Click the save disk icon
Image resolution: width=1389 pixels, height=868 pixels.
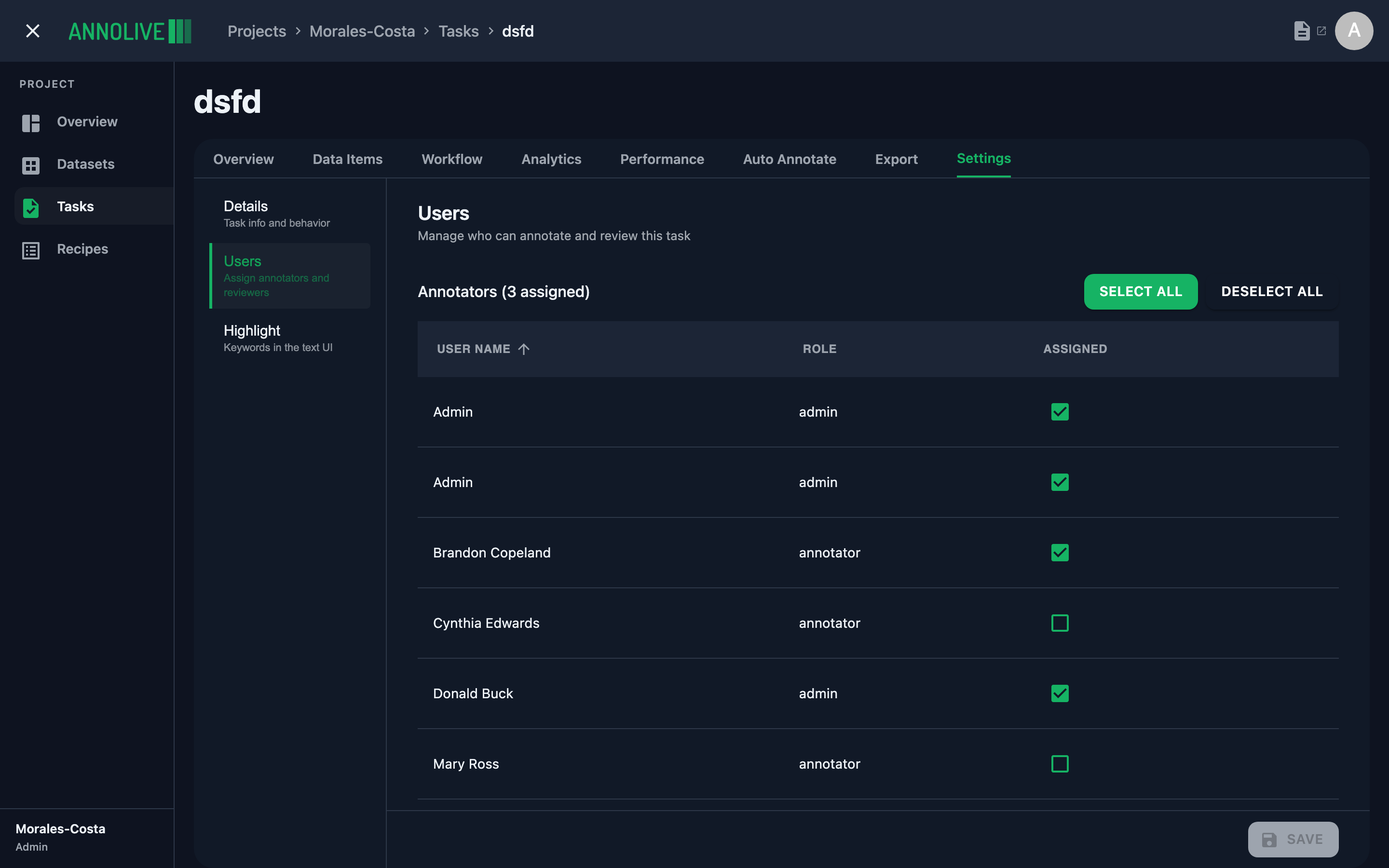pyautogui.click(x=1269, y=839)
